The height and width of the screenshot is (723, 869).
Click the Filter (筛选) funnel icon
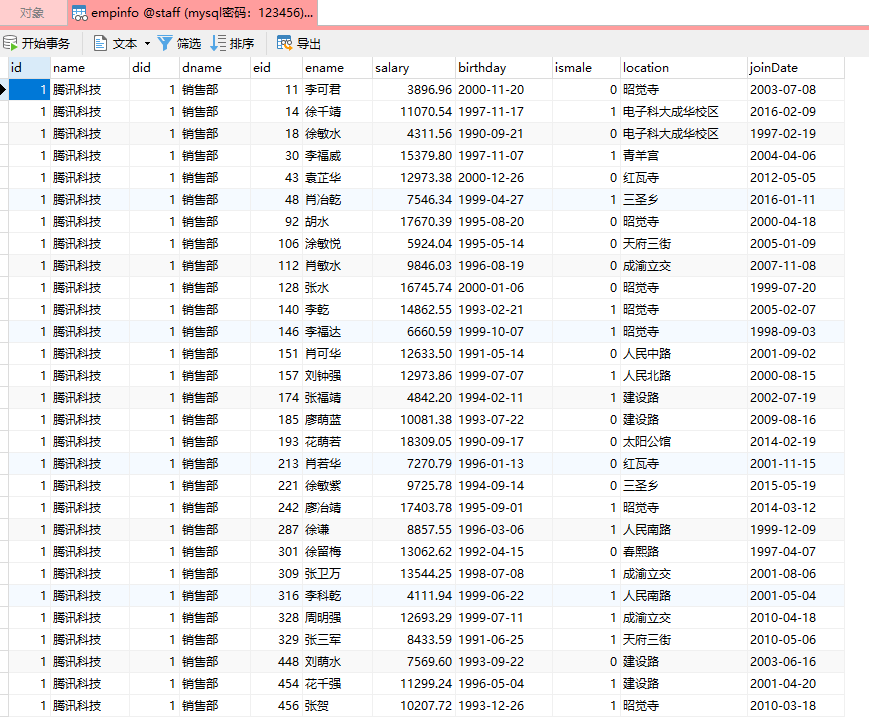[x=165, y=43]
